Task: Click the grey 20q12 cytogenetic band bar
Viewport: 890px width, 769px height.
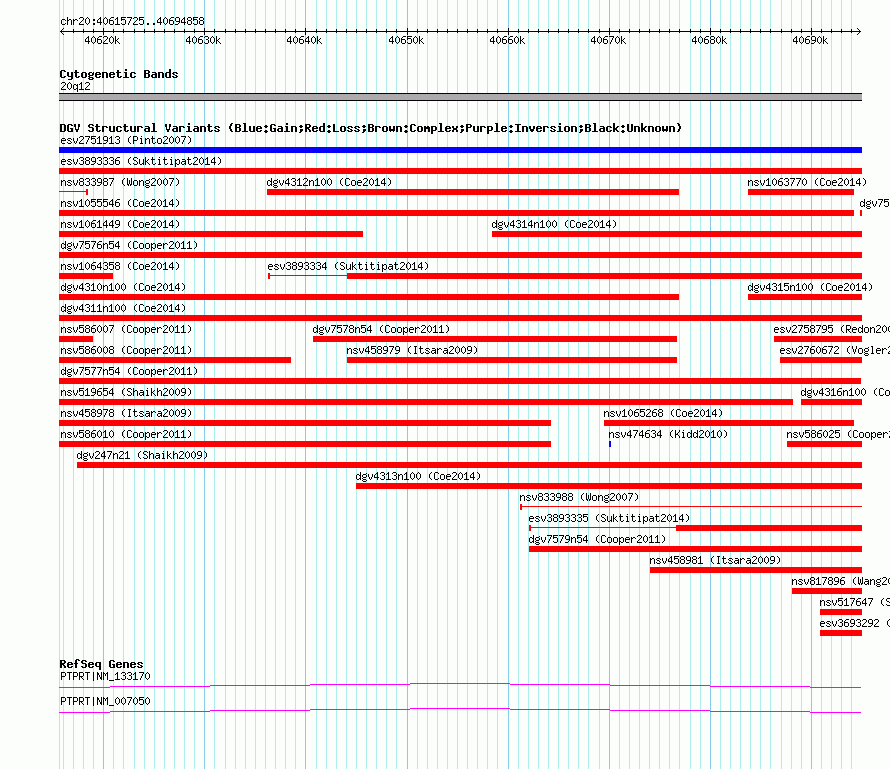Action: click(460, 97)
